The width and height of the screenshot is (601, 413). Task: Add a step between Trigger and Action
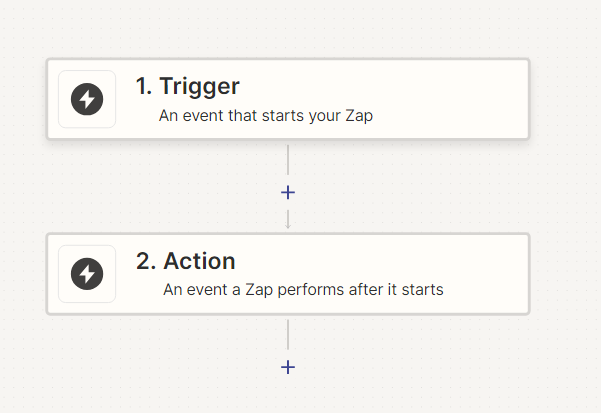[288, 192]
